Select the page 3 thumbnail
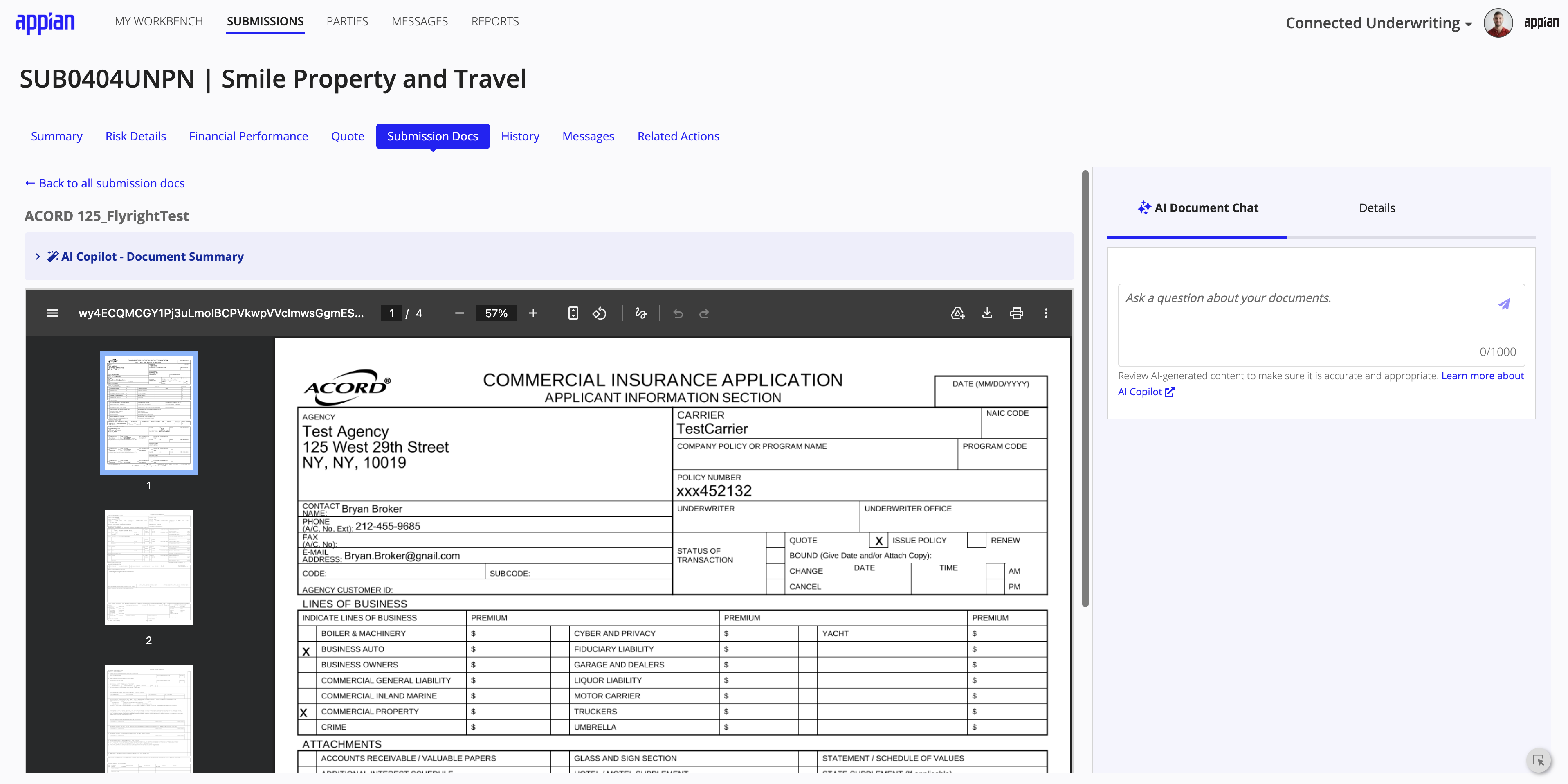The image size is (1568, 784). click(x=148, y=718)
